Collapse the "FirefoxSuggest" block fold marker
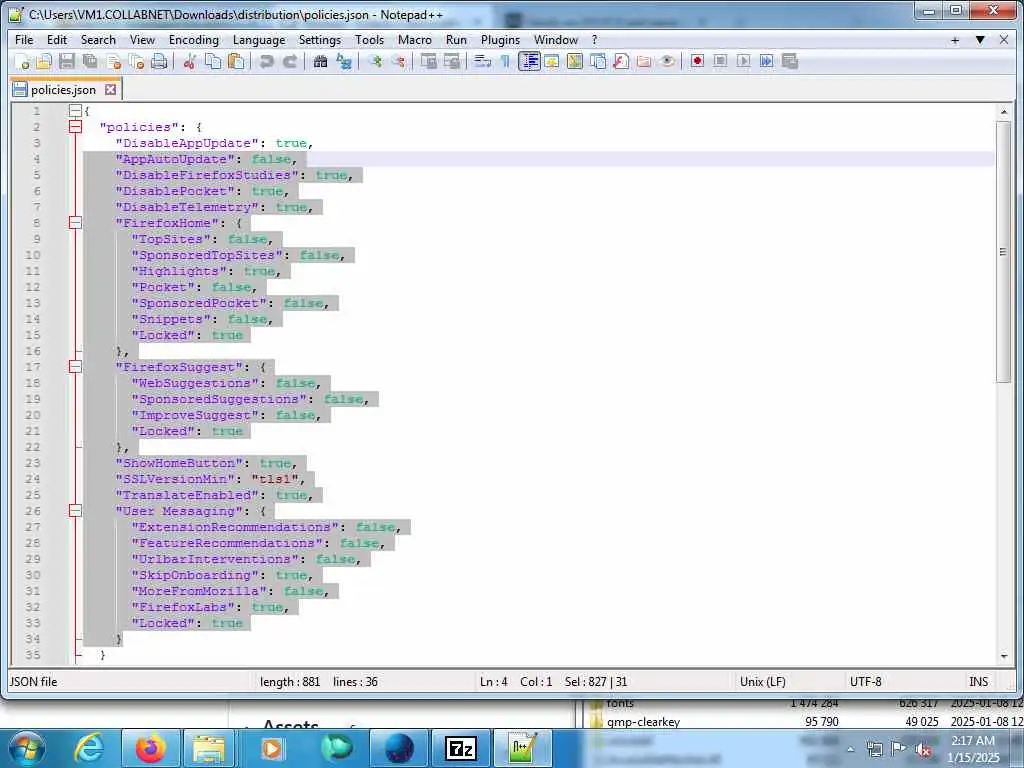 pos(76,367)
